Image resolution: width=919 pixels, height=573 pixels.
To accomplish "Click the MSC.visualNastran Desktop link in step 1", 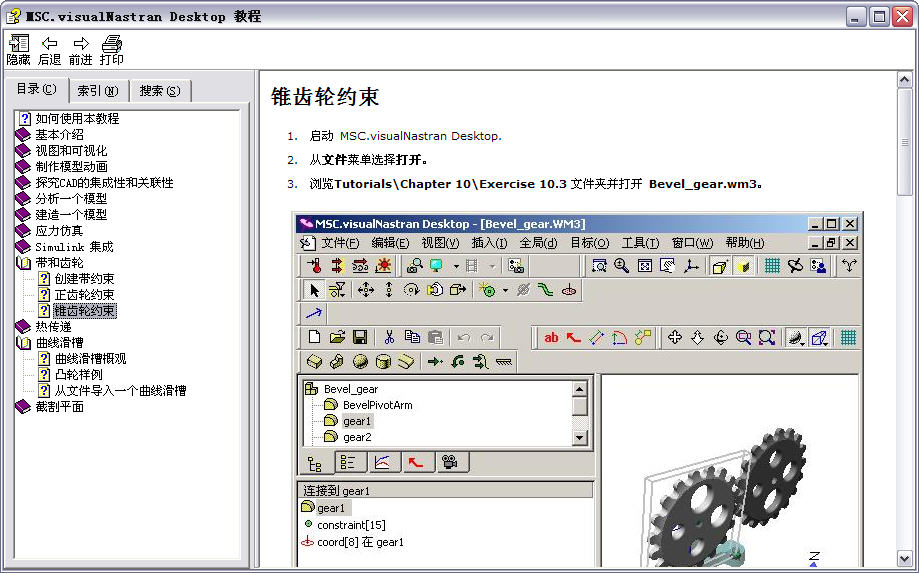I will [420, 136].
